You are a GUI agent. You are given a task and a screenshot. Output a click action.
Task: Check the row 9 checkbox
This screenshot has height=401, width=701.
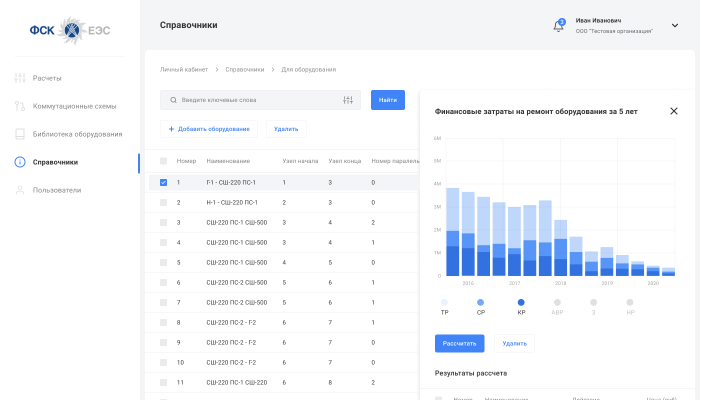click(164, 342)
